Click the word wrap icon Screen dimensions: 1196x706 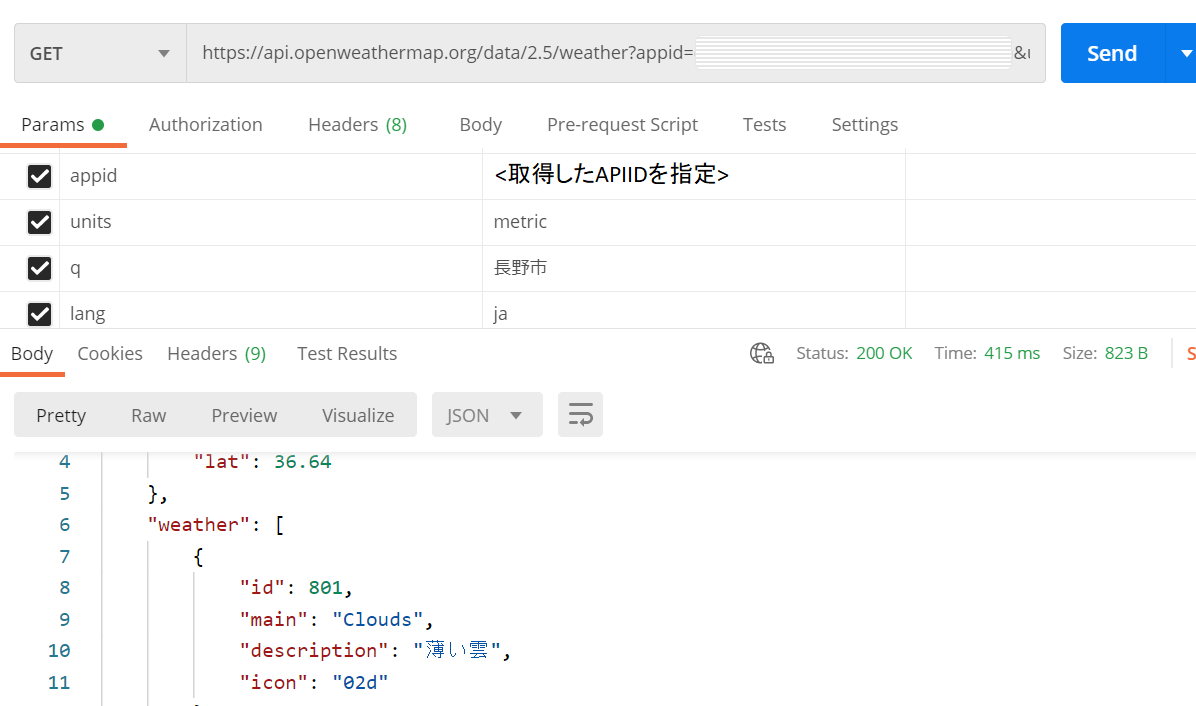(580, 415)
